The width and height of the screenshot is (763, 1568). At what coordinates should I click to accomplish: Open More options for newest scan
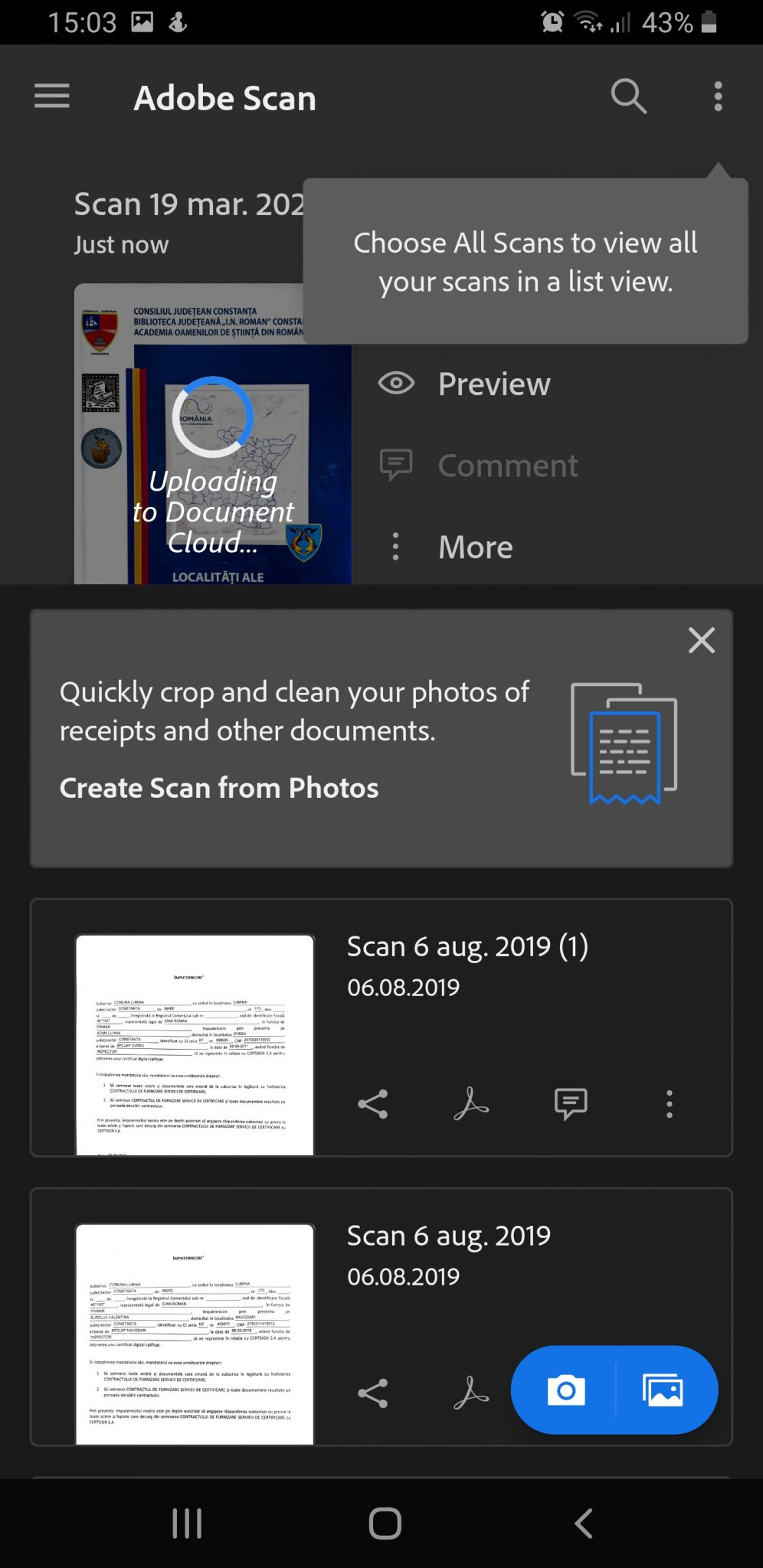pyautogui.click(x=476, y=547)
